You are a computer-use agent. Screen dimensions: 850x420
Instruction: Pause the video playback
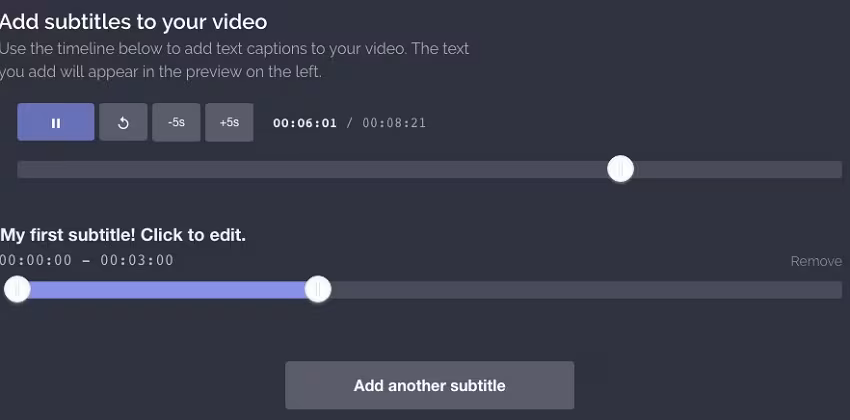click(x=56, y=123)
